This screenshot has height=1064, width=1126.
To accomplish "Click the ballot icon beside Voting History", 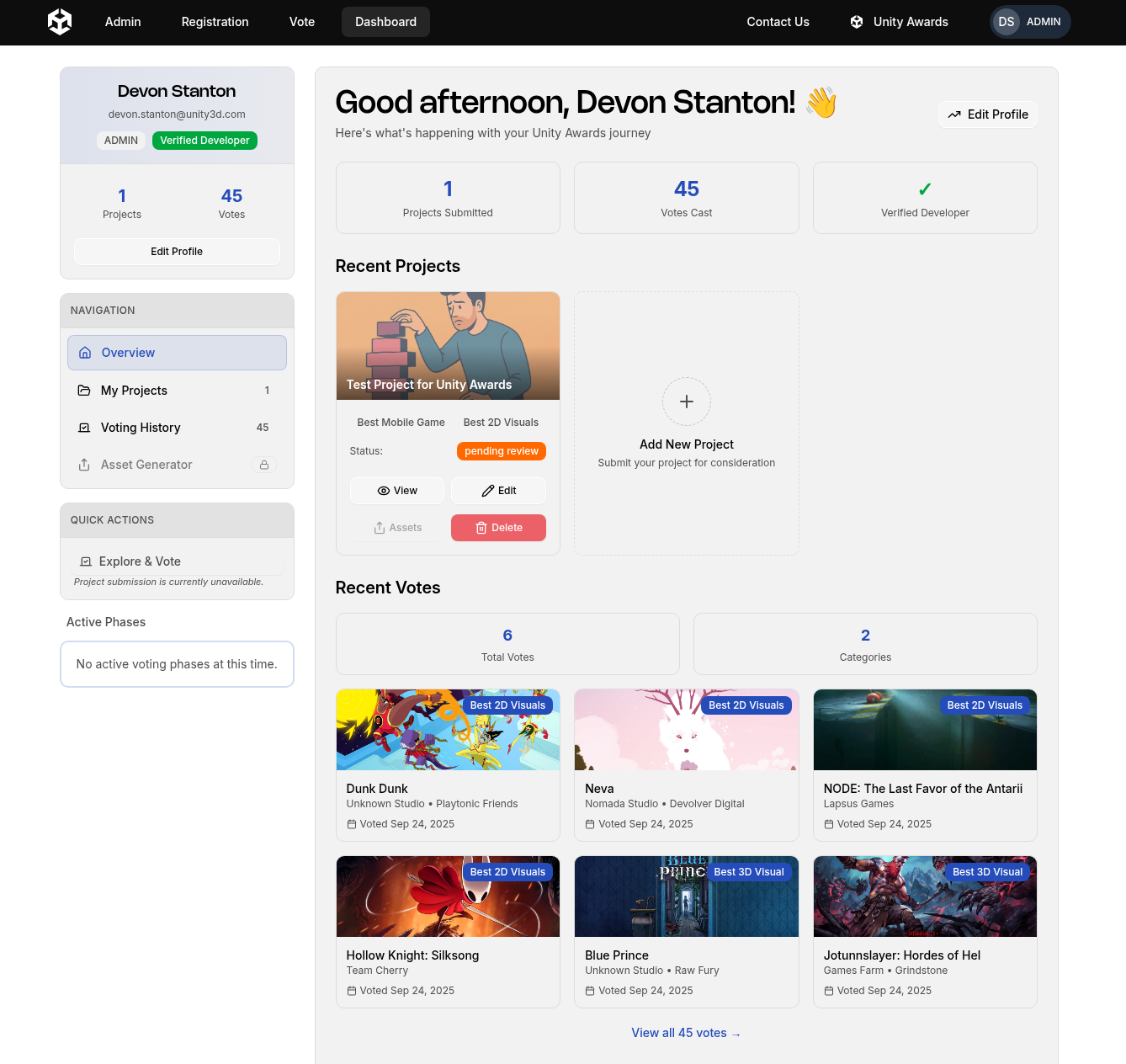I will coord(84,428).
